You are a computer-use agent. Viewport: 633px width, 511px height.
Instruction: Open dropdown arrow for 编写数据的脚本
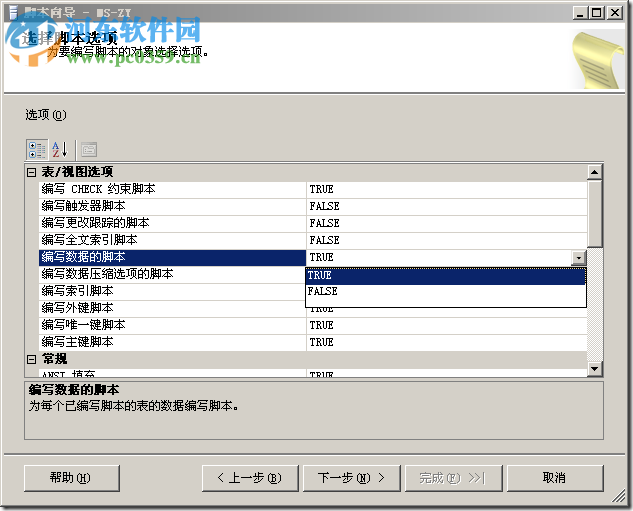[579, 258]
